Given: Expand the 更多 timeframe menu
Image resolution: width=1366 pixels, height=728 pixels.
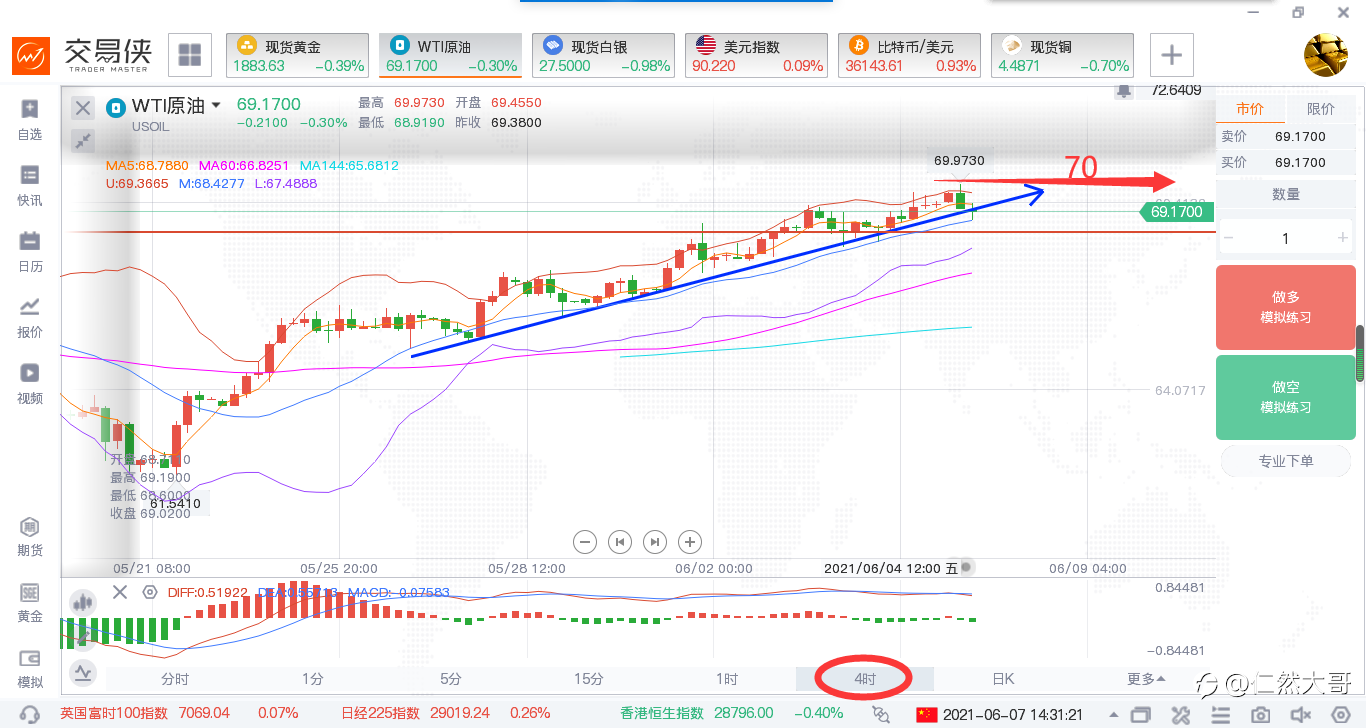Looking at the screenshot, I should coord(1146,679).
